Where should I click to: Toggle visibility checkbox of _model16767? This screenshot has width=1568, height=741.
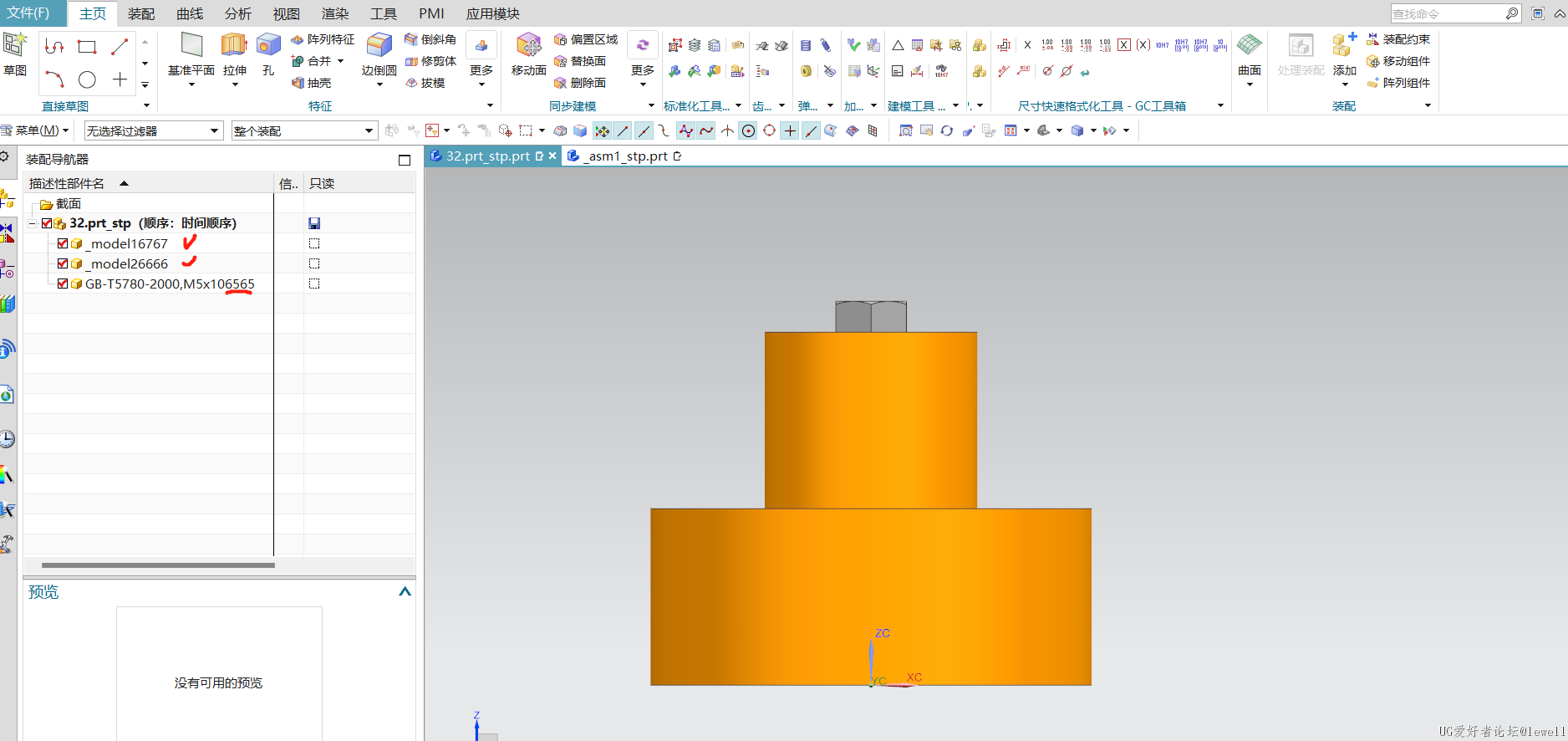[x=63, y=243]
